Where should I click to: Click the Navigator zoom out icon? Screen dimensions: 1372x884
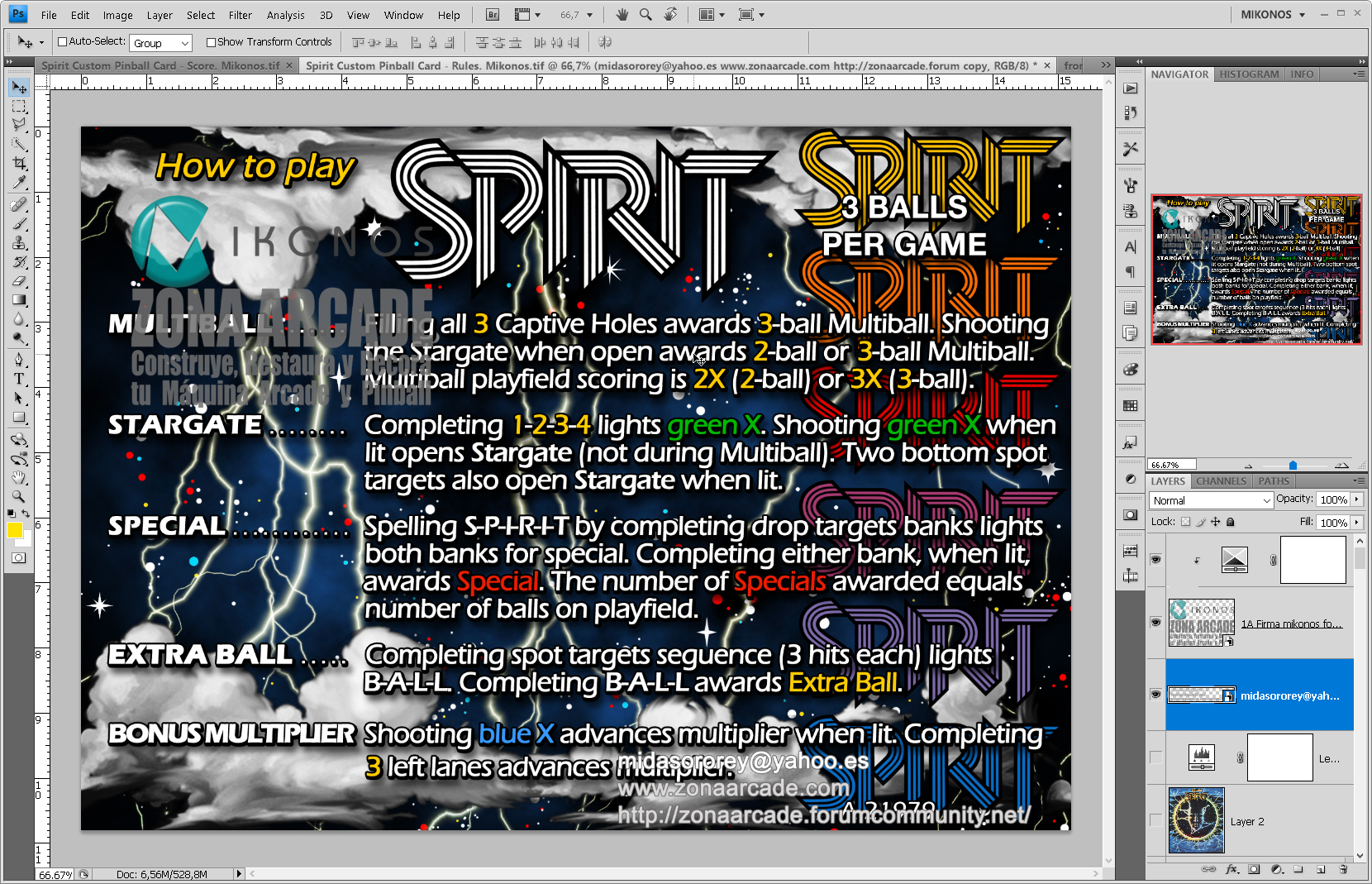[x=1248, y=466]
